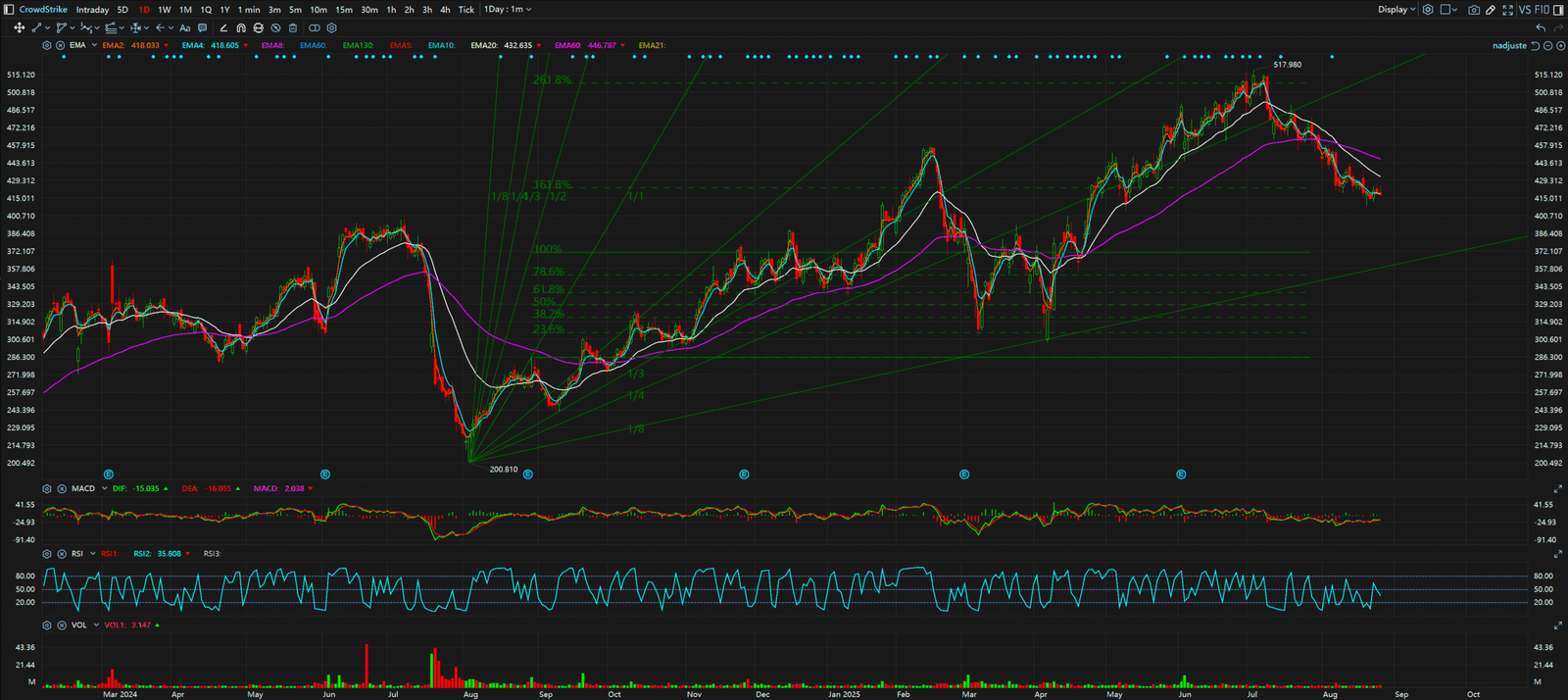Hide all drawings on the chart
Image resolution: width=1568 pixels, height=700 pixels.
[275, 28]
